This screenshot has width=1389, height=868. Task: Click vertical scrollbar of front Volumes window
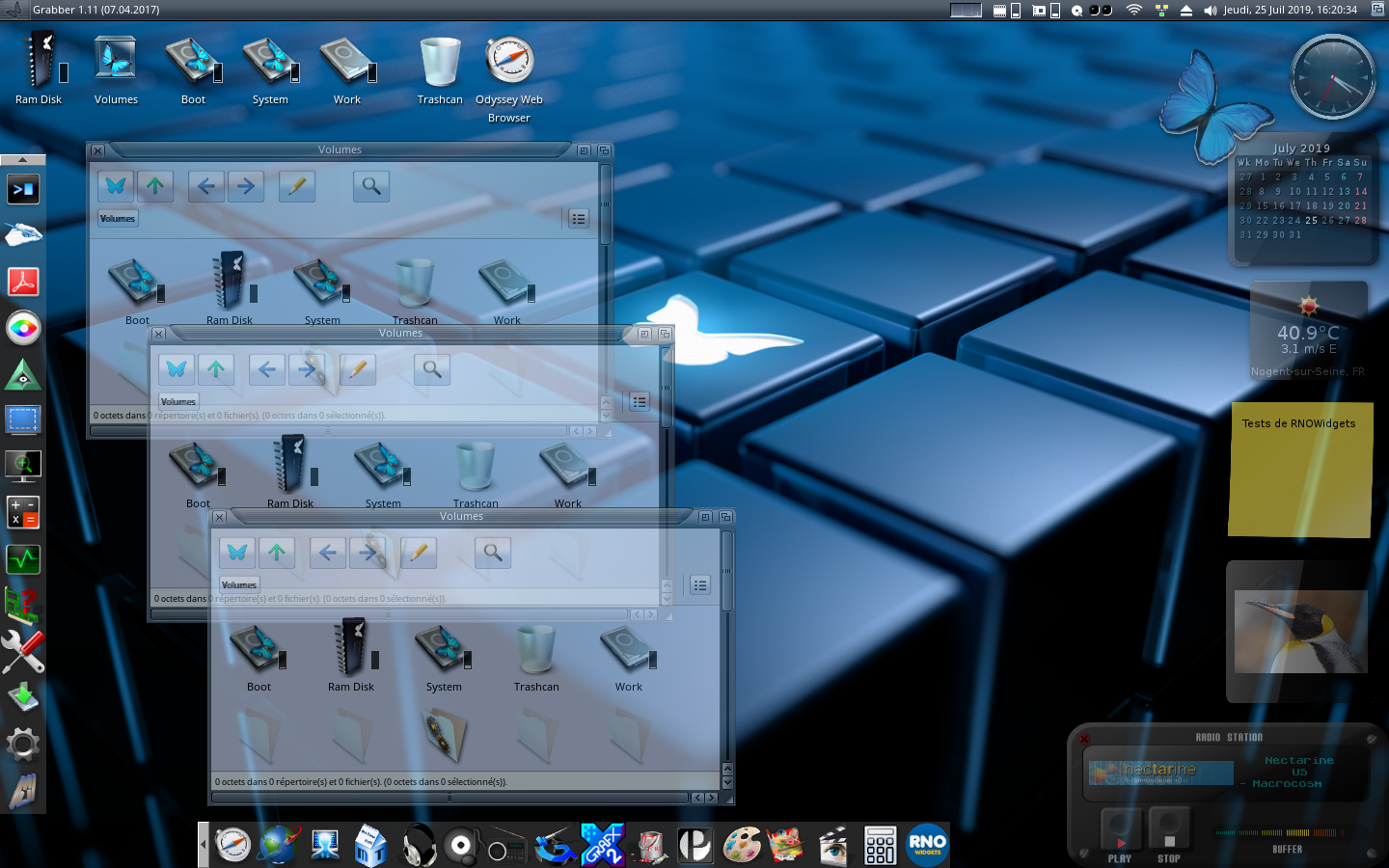pos(727,569)
